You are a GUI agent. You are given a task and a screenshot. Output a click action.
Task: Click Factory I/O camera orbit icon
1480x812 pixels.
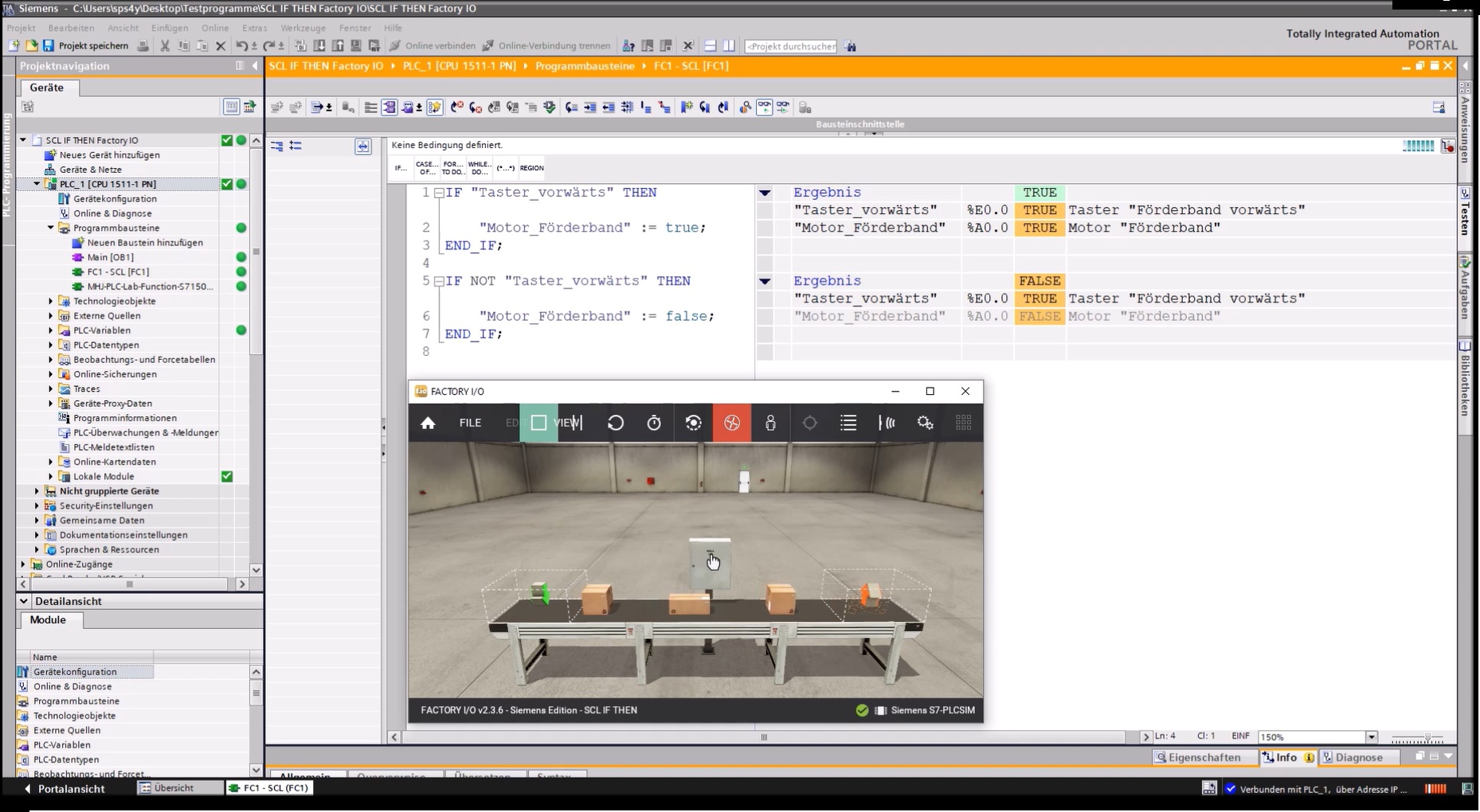(x=693, y=423)
